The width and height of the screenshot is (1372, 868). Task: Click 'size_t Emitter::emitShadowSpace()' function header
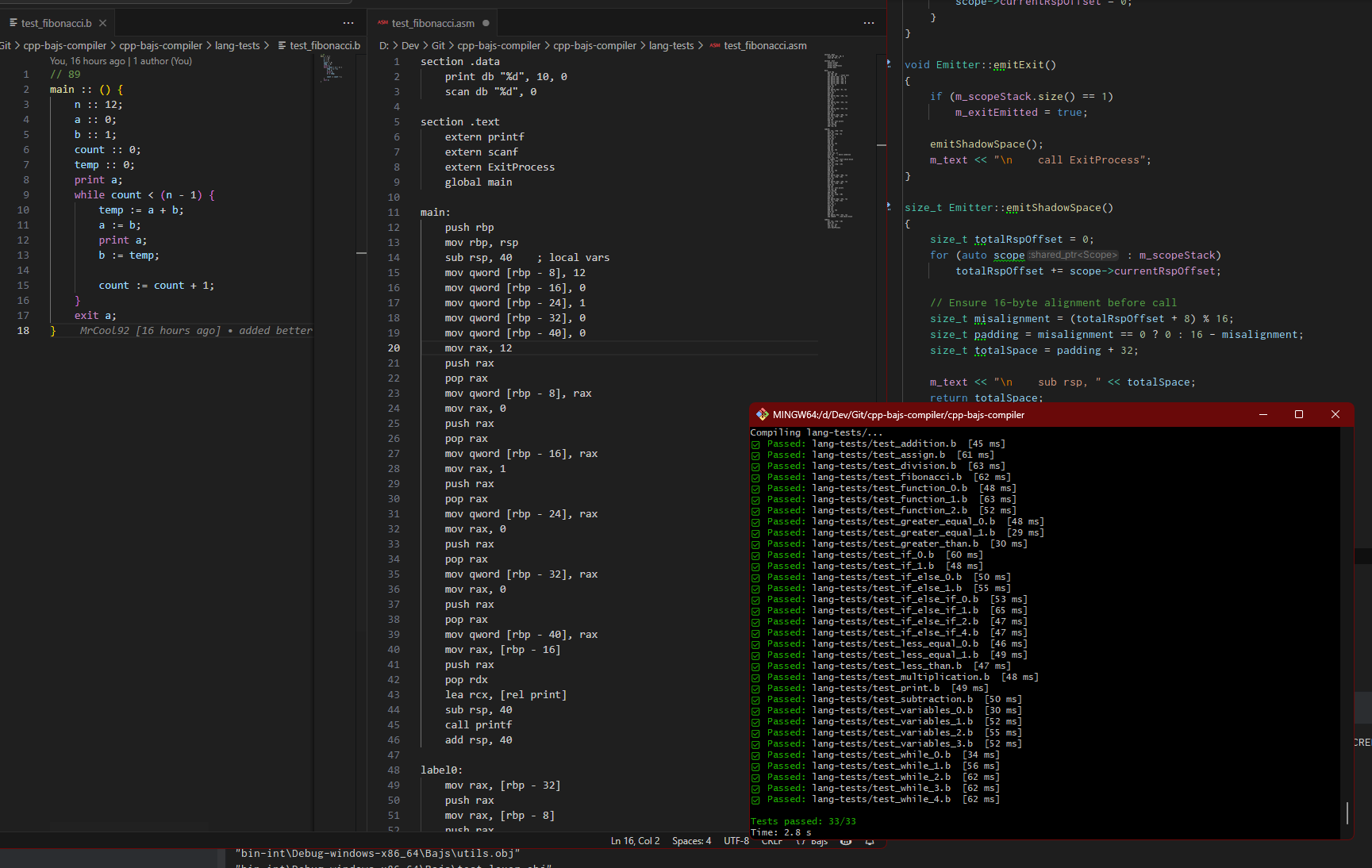tap(1009, 208)
